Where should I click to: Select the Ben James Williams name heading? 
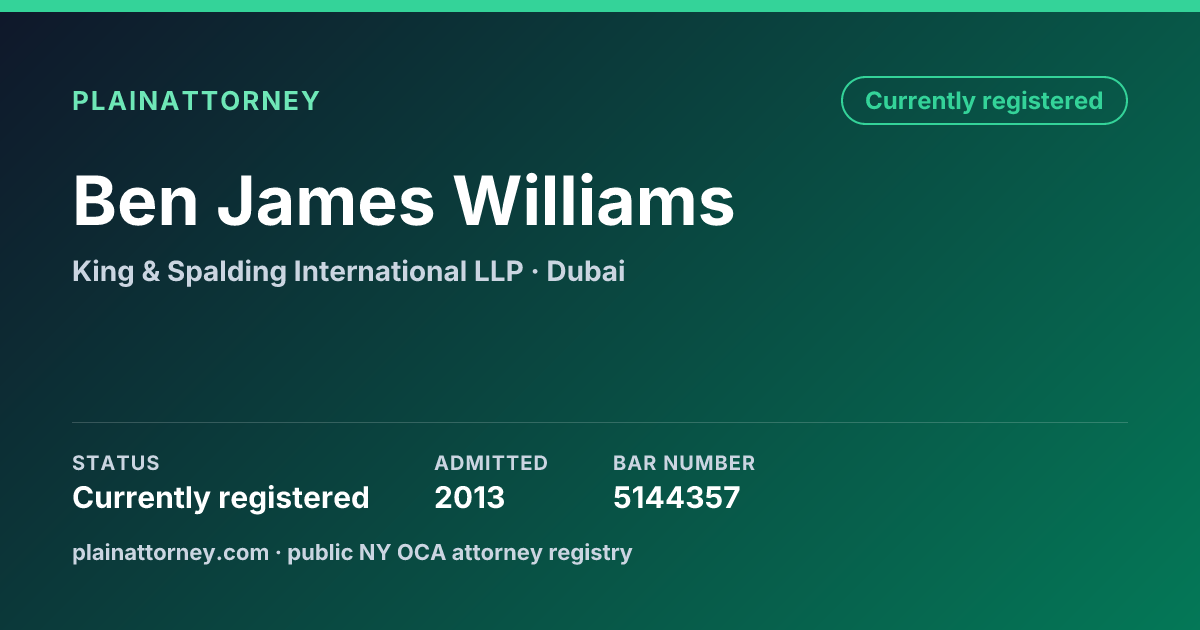point(403,201)
